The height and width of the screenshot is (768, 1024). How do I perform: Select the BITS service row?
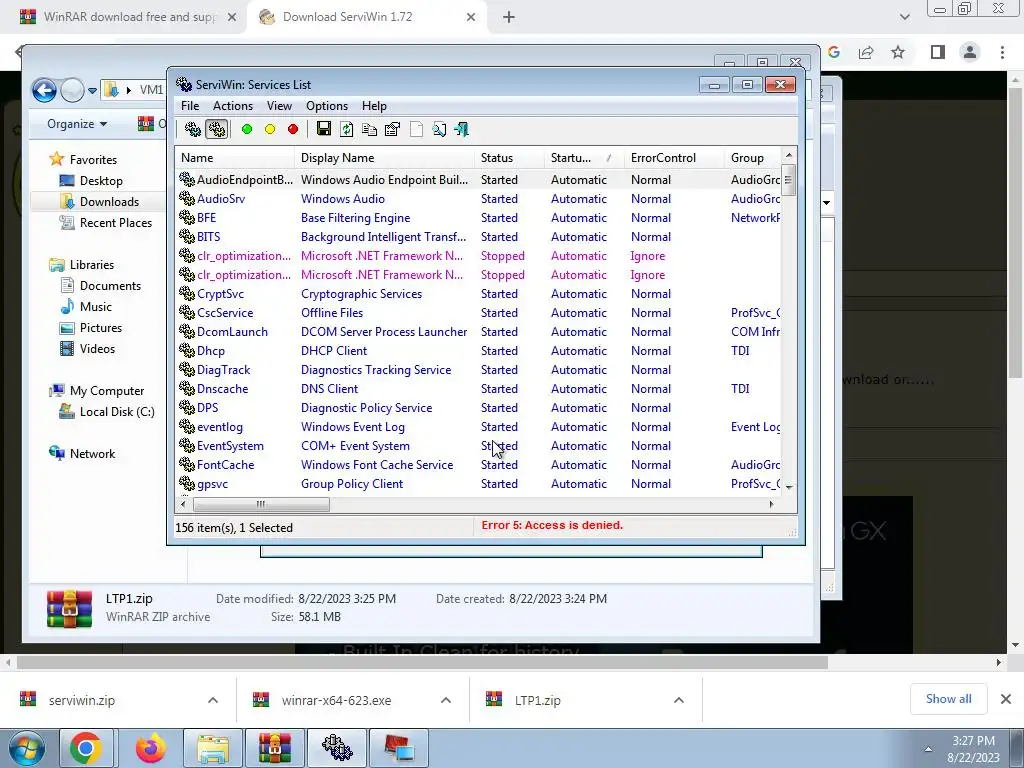coord(478,236)
